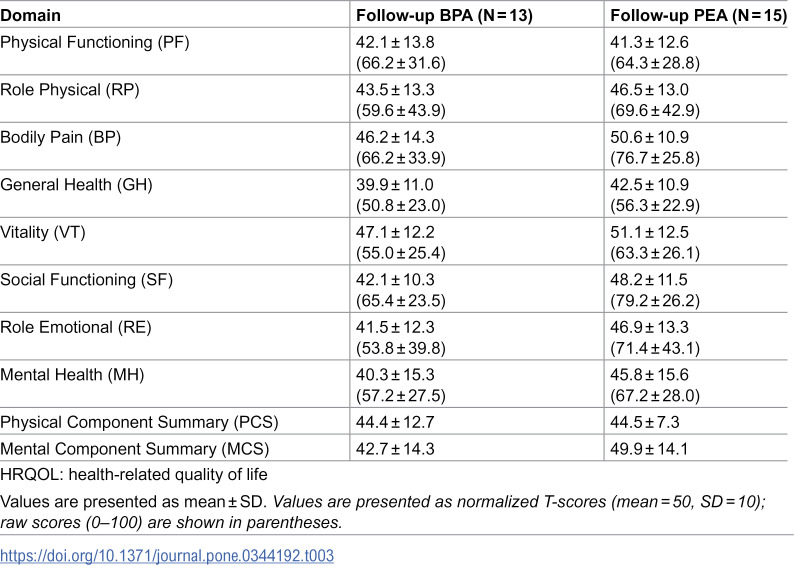Click the normalized T-scores footnote text

click(383, 512)
